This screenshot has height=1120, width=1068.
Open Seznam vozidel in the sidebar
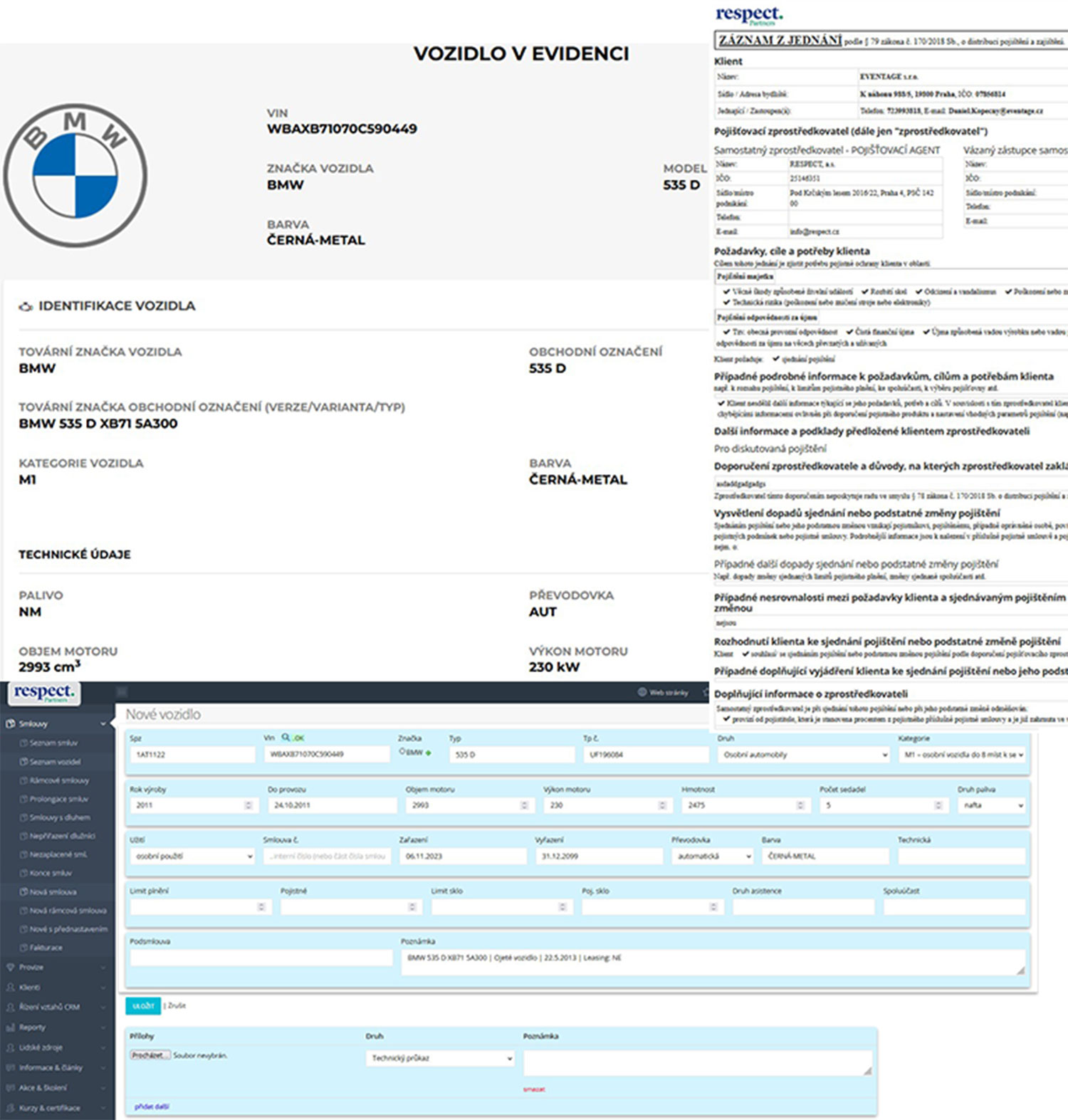[55, 762]
